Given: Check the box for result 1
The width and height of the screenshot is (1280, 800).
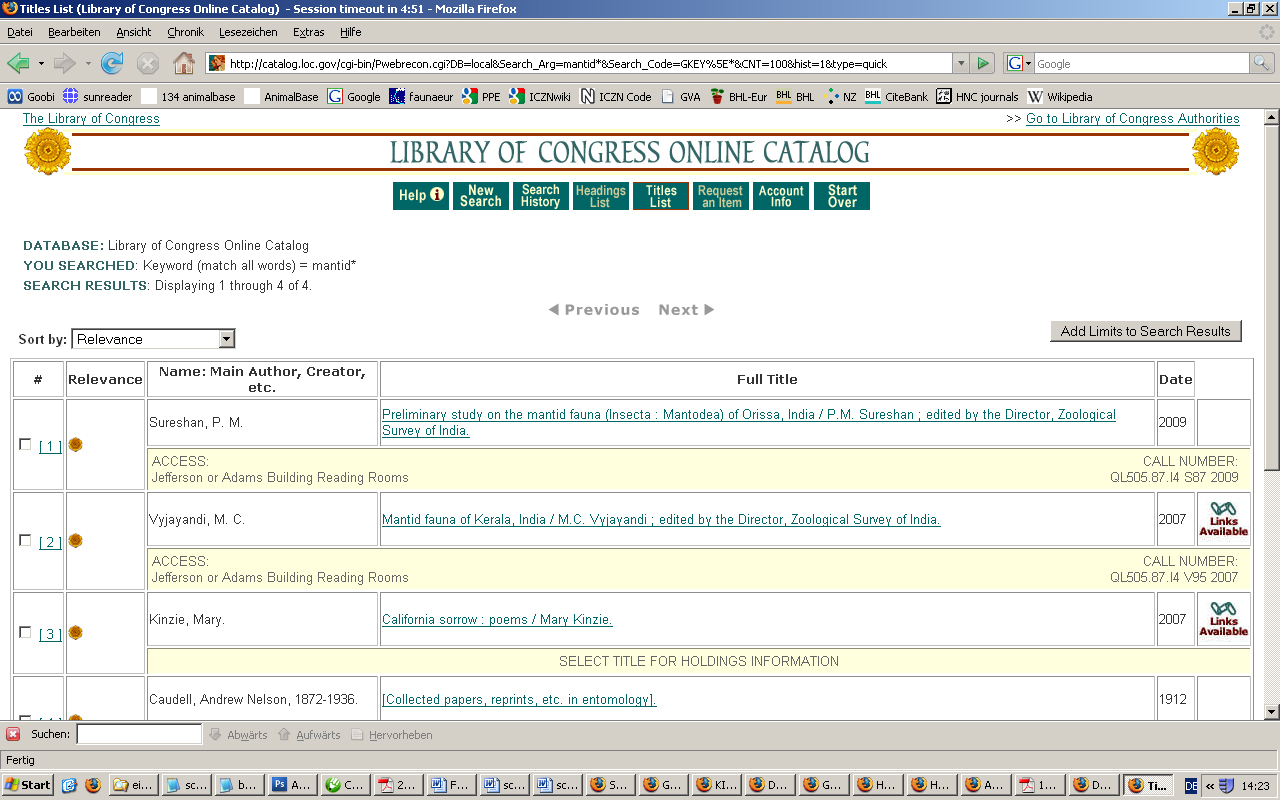Looking at the screenshot, I should tap(26, 445).
